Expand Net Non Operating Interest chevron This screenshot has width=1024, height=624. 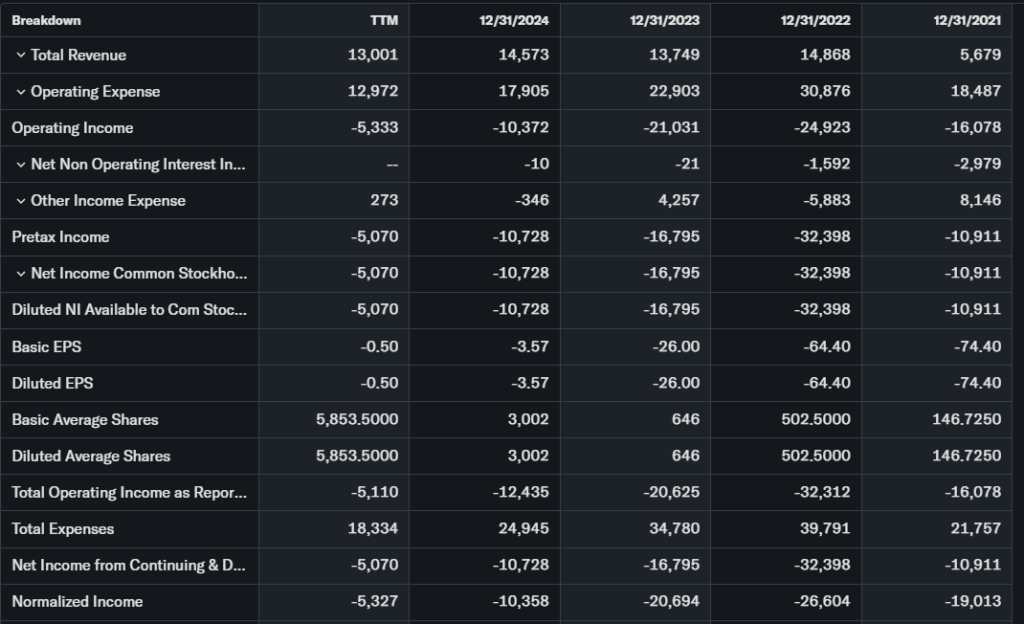click(20, 165)
